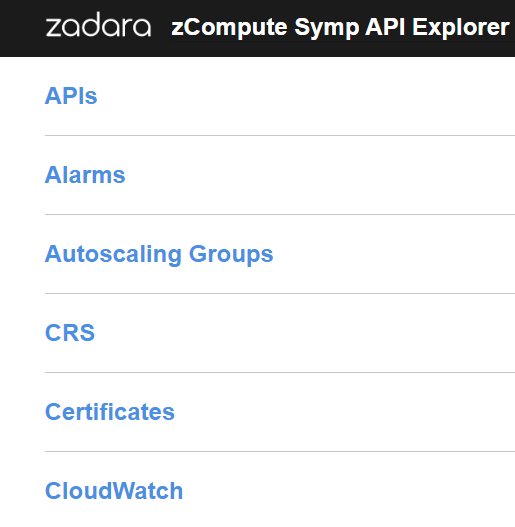Select the Alarms heading text

point(85,175)
